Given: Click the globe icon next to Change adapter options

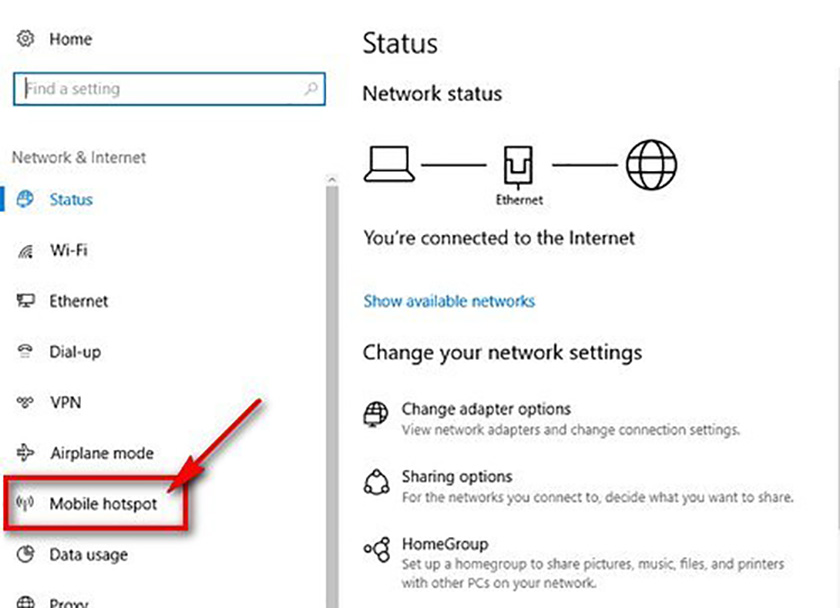Looking at the screenshot, I should point(376,414).
